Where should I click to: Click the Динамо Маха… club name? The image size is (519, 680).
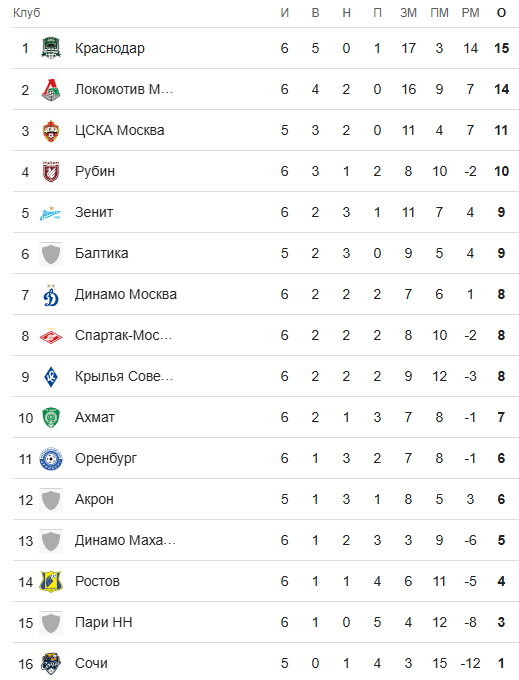point(125,540)
